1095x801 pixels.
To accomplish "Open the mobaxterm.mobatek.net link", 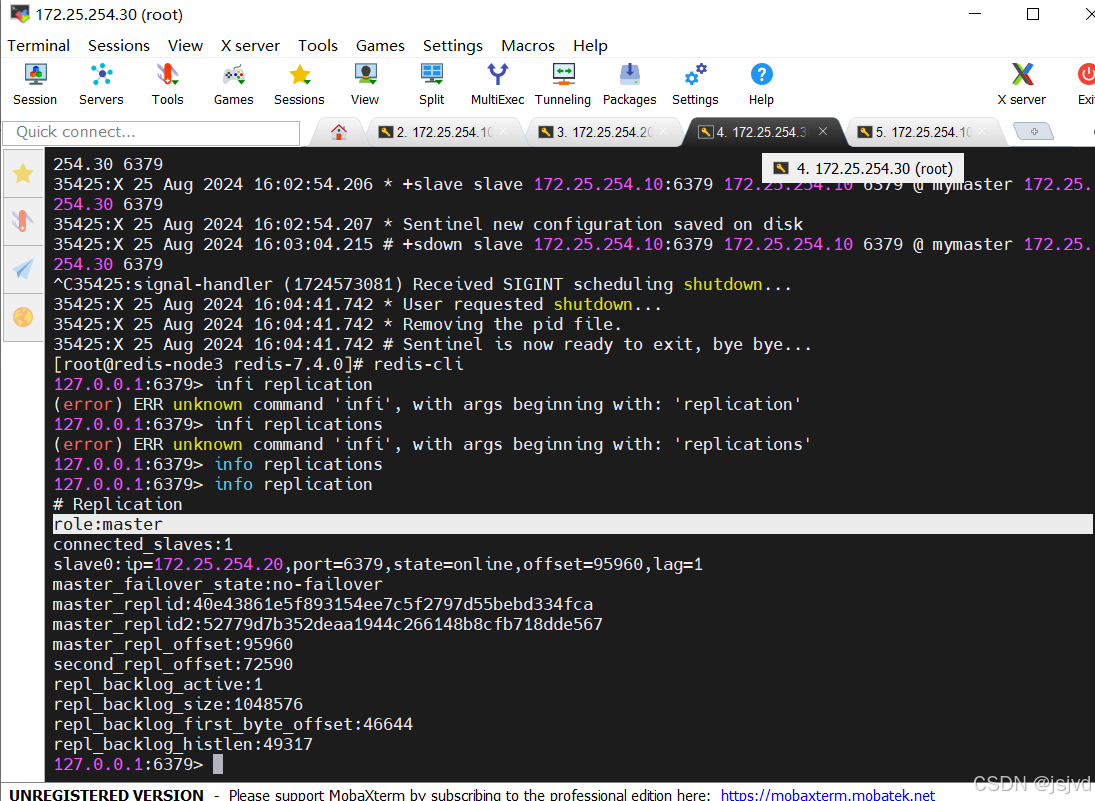I will 828,794.
